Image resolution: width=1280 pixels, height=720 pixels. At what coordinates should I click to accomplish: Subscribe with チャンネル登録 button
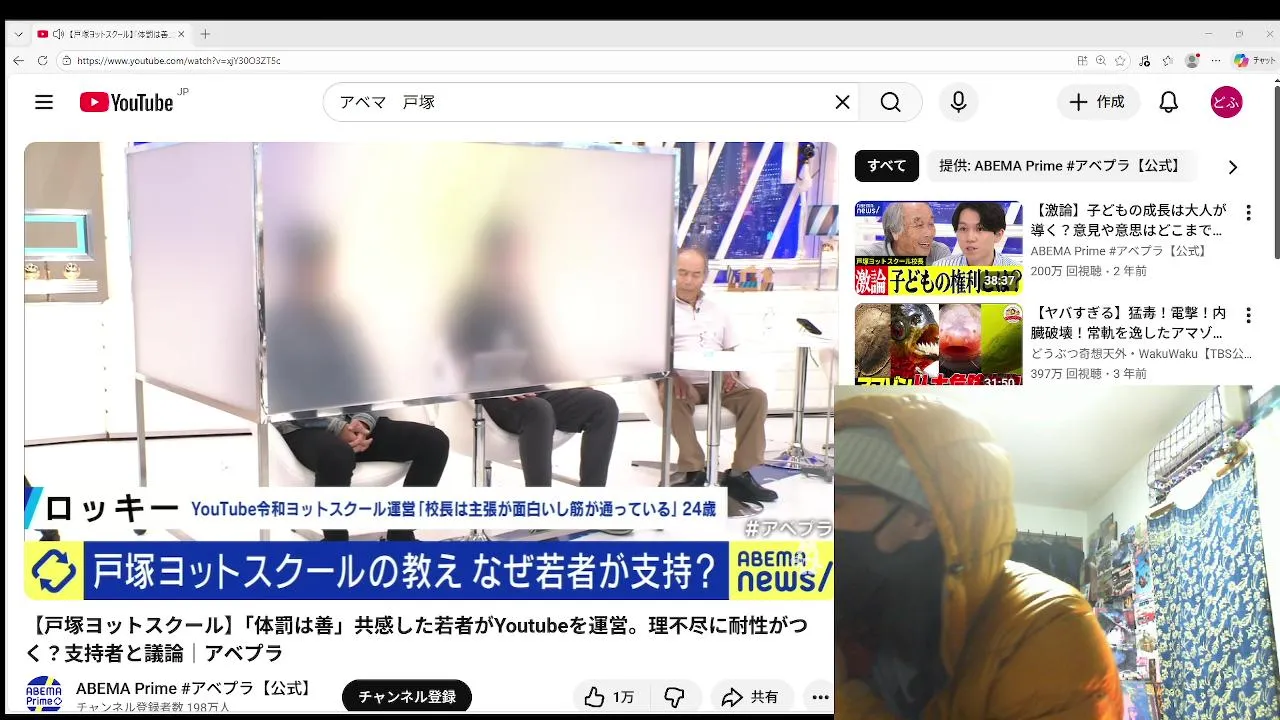tap(407, 697)
